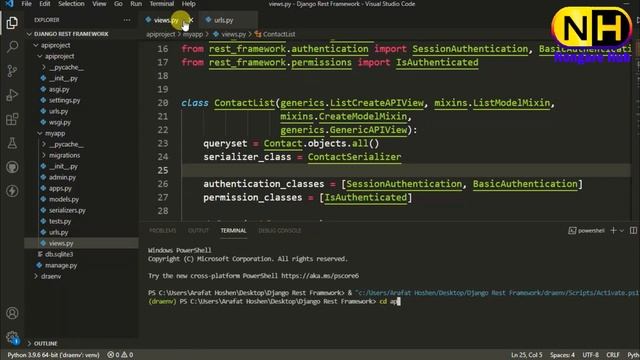Viewport: 640px width, 360px height.
Task: Open serializers.py in the explorer
Action: pos(67,211)
